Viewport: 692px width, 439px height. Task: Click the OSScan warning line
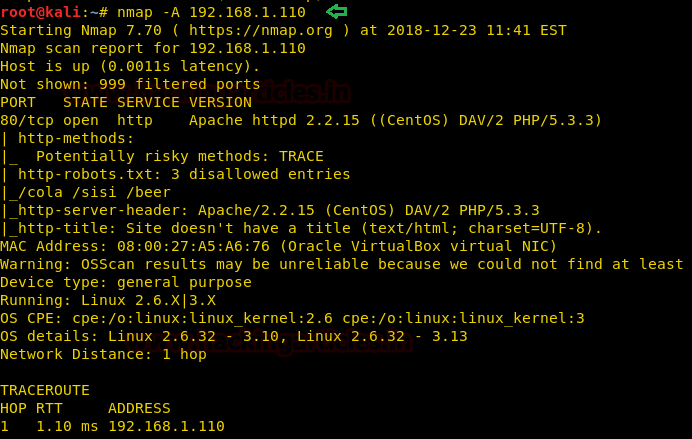[340, 264]
